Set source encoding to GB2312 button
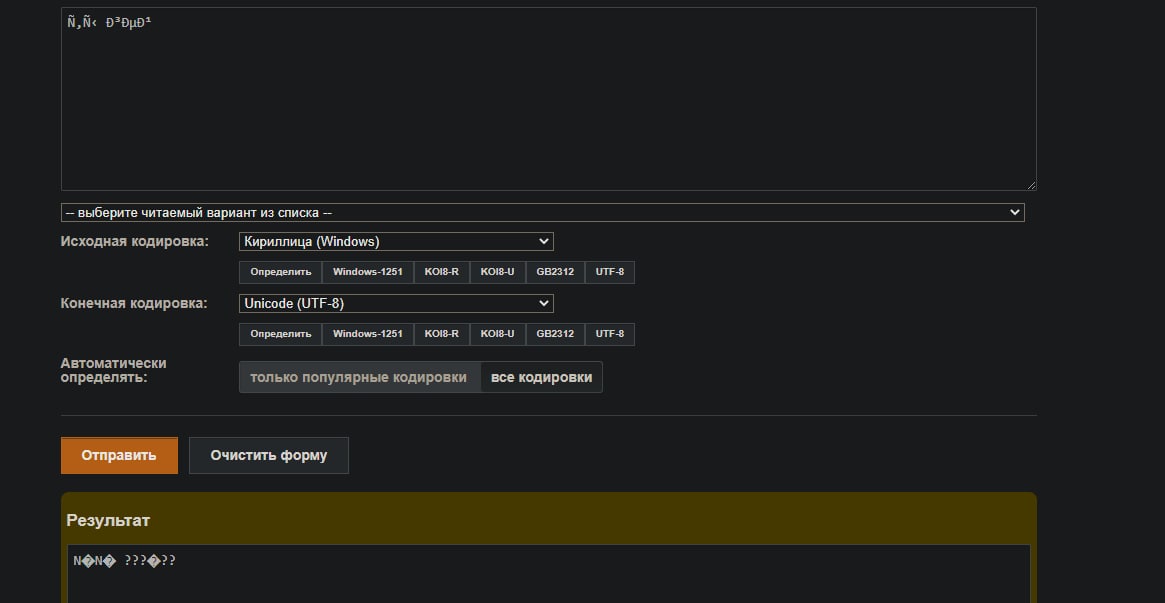Image resolution: width=1165 pixels, height=603 pixels. coord(555,272)
